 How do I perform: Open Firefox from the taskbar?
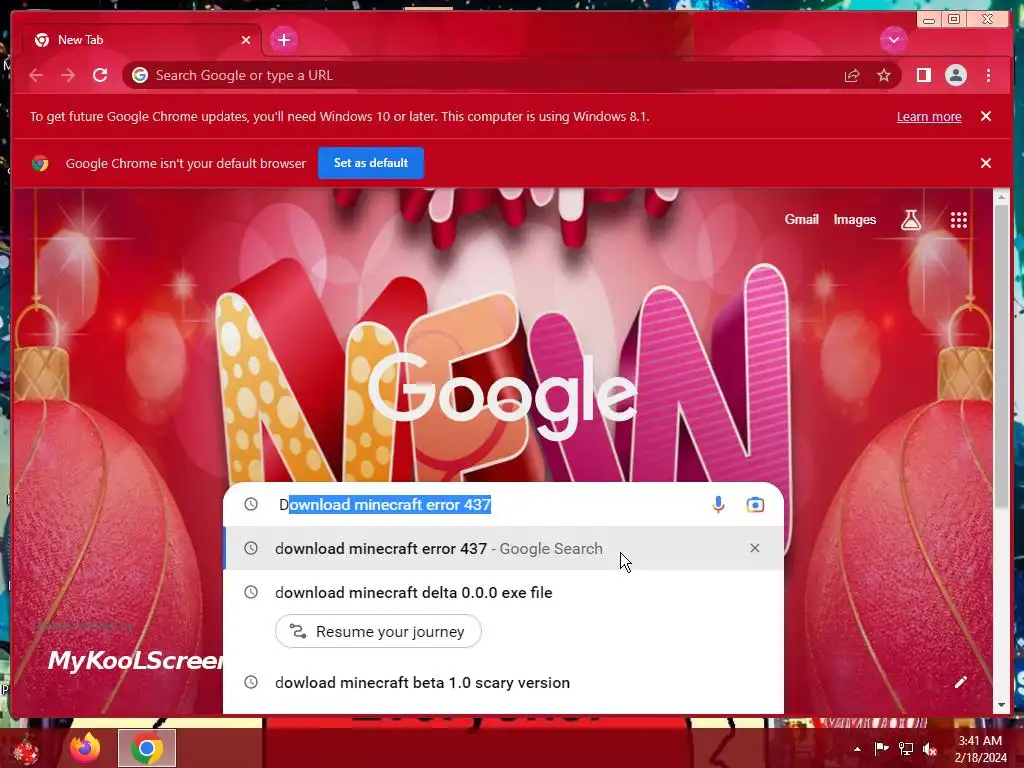click(86, 748)
